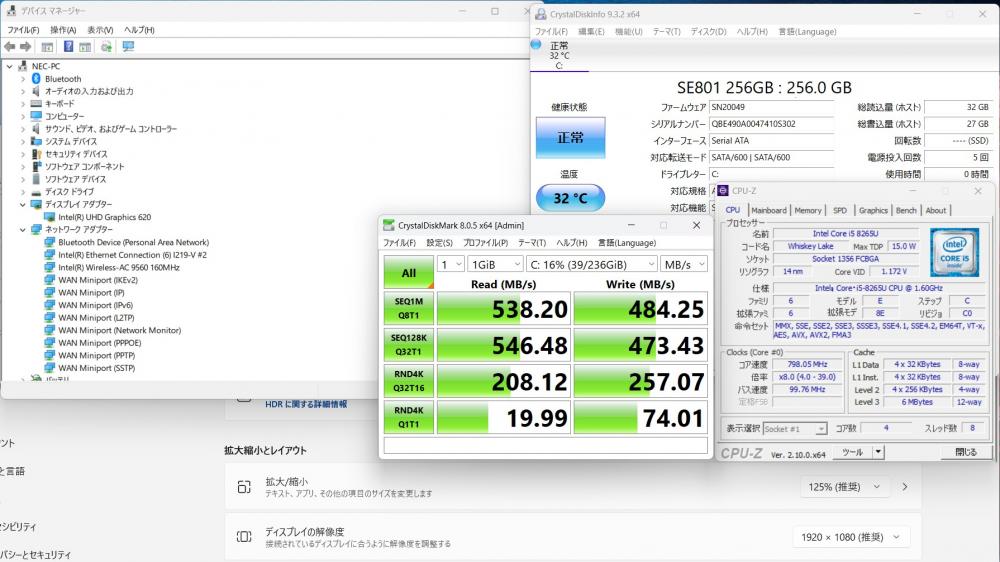Select Bluetooth Device (Personal Area Network)
This screenshot has height=562, width=1000.
(x=133, y=242)
